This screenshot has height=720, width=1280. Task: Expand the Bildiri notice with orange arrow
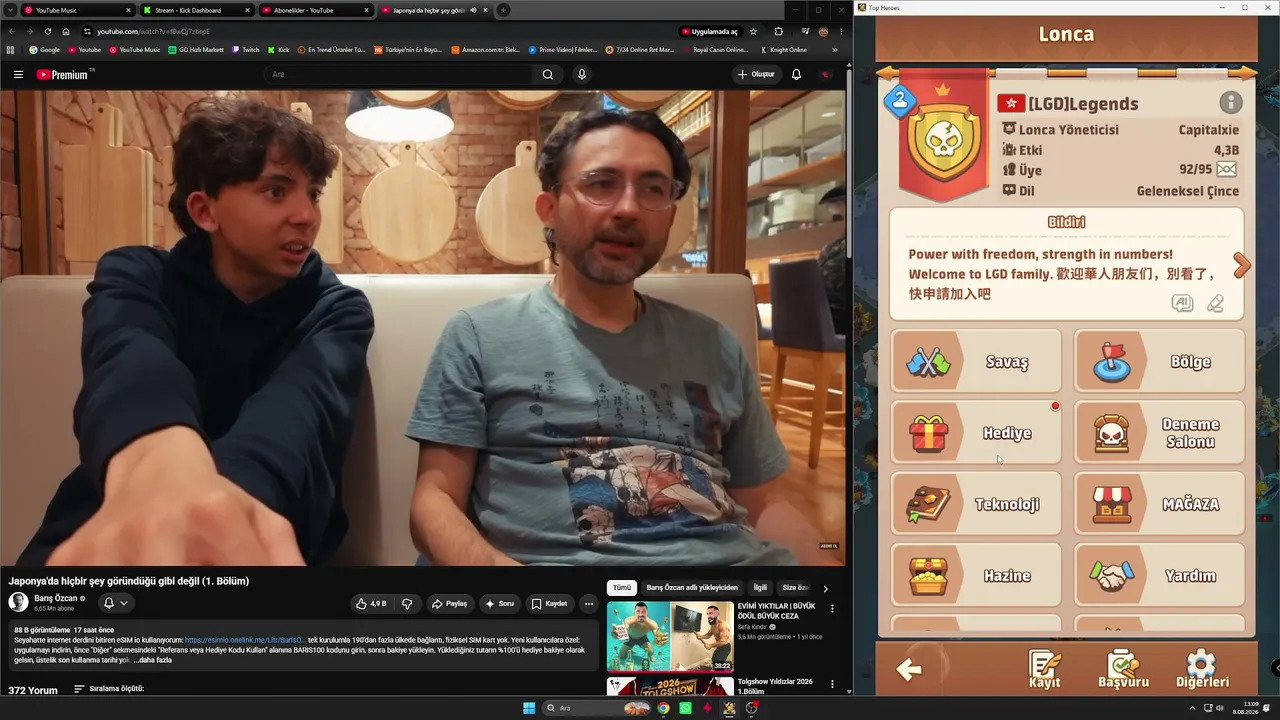pos(1242,265)
